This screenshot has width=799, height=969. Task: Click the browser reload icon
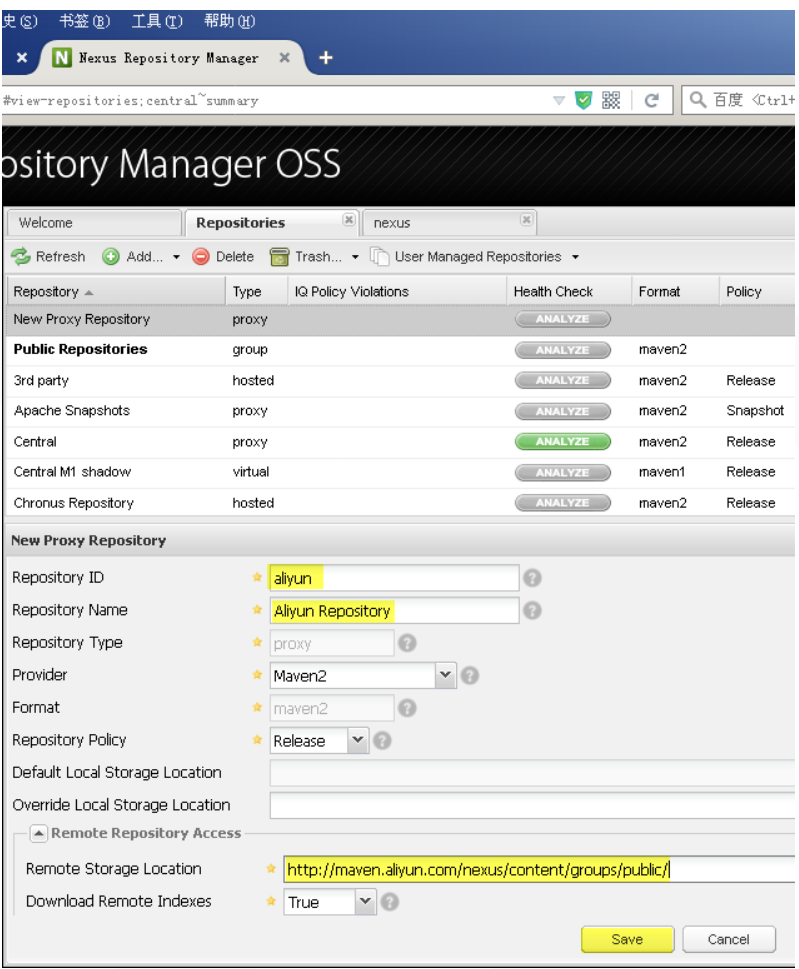tap(651, 100)
